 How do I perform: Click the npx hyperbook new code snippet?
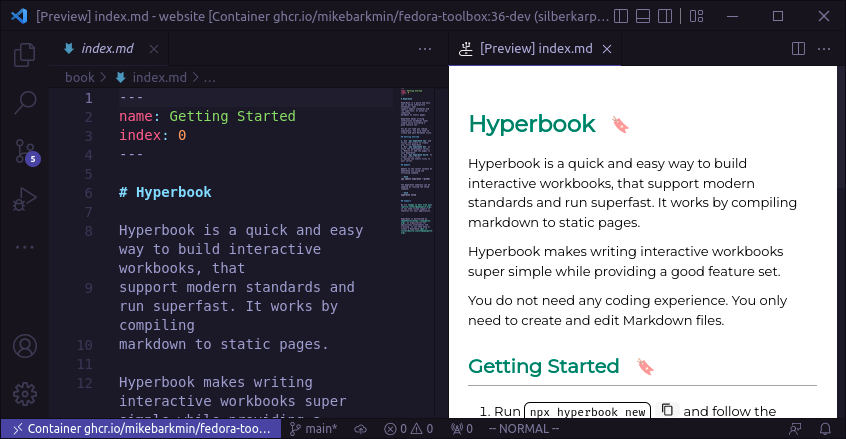[x=587, y=411]
